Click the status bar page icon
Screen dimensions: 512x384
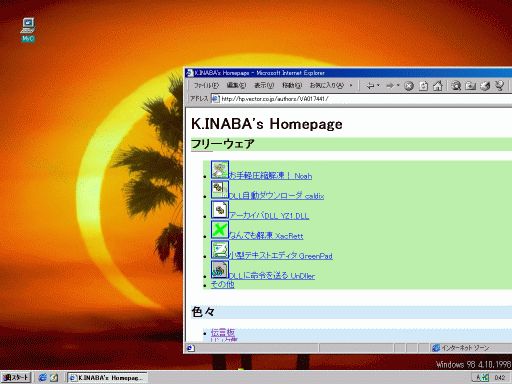coord(190,348)
